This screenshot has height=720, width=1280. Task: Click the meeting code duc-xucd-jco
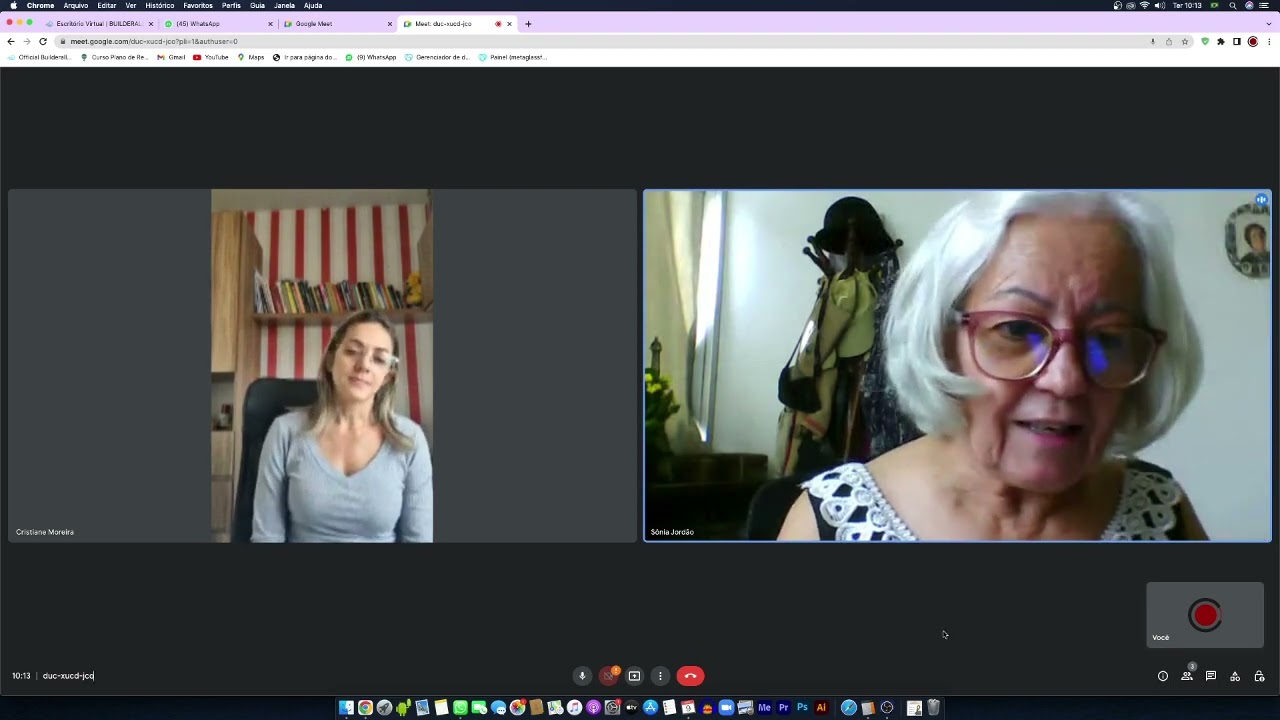click(68, 676)
